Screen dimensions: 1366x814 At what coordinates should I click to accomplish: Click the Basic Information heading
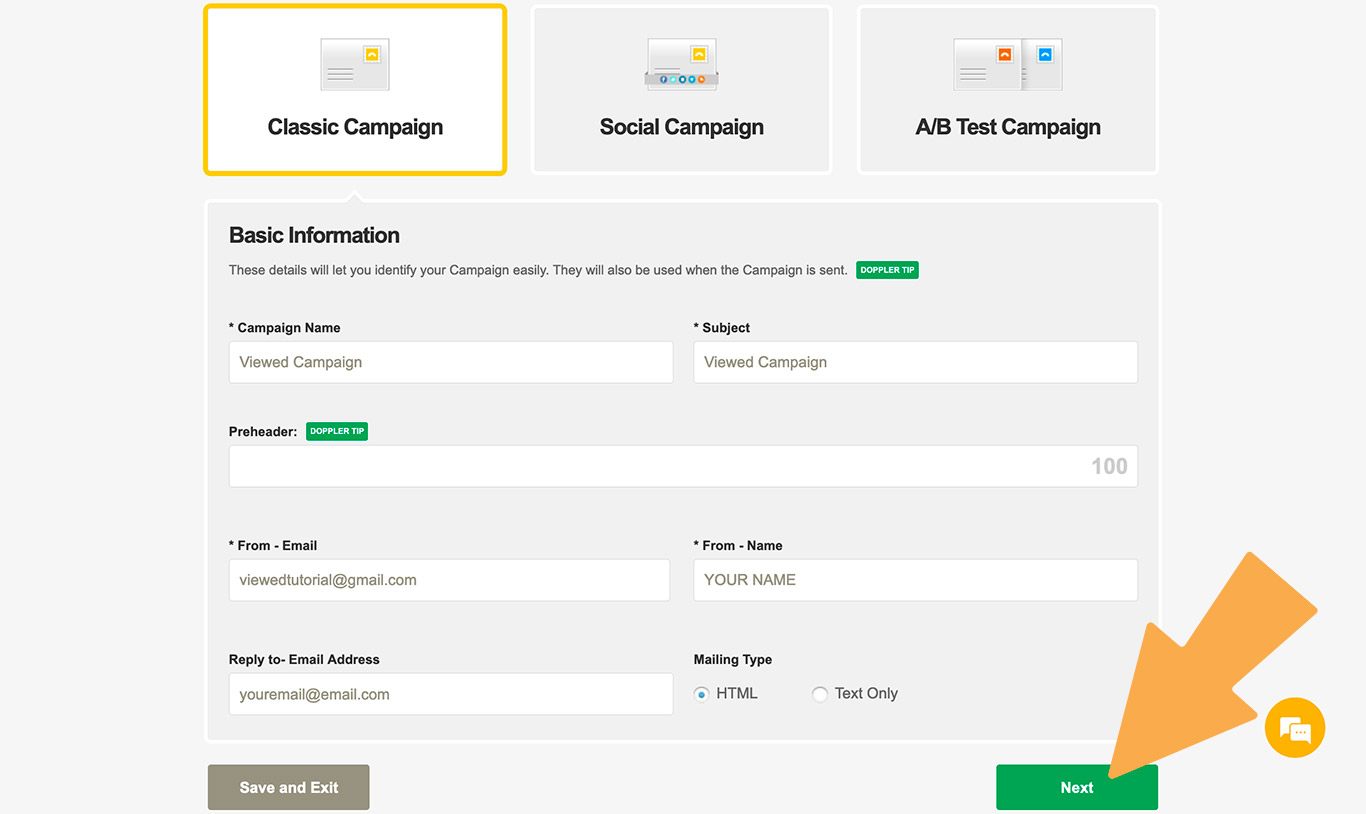pyautogui.click(x=314, y=235)
